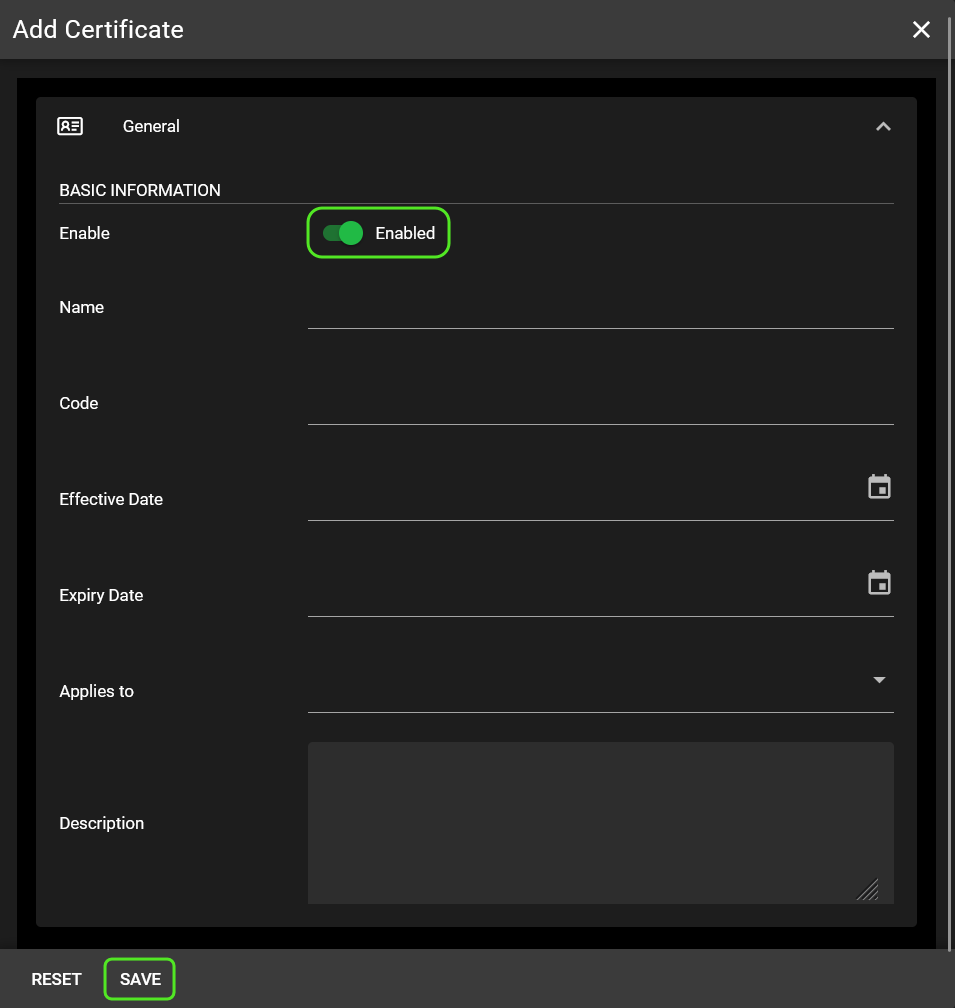Click the RESET button
Image resolution: width=955 pixels, height=1008 pixels.
pyautogui.click(x=57, y=979)
